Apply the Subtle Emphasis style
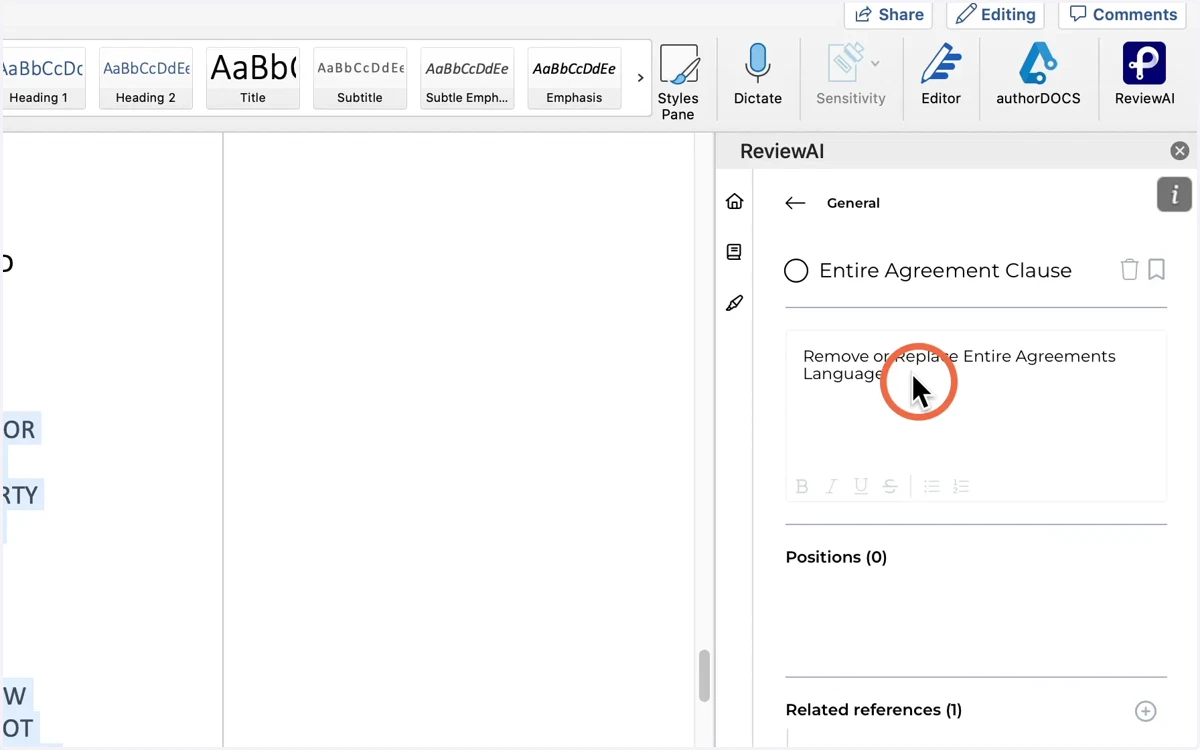The image size is (1200, 750). point(467,78)
